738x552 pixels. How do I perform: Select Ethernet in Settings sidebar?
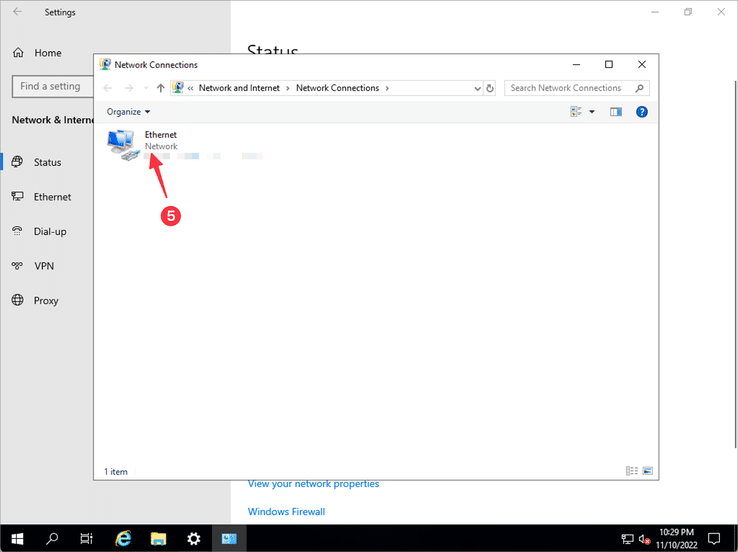pos(52,197)
